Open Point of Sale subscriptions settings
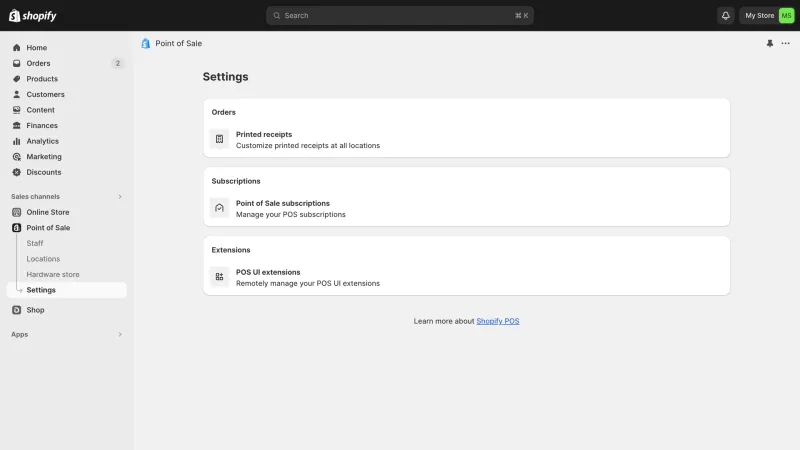800x450 pixels. [x=466, y=208]
